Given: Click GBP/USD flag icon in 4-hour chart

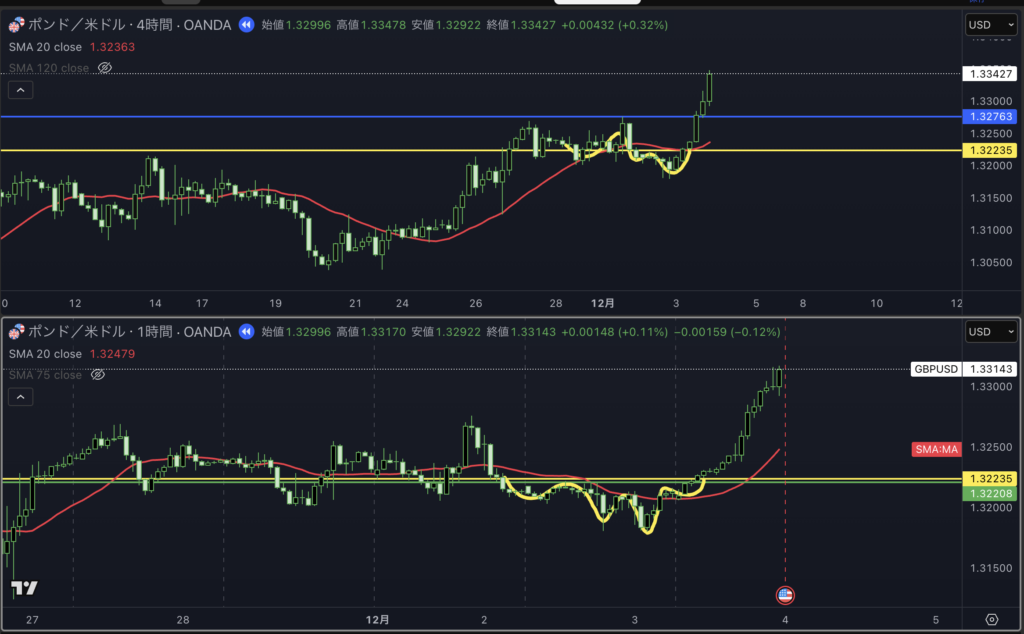Looking at the screenshot, I should coord(15,24).
